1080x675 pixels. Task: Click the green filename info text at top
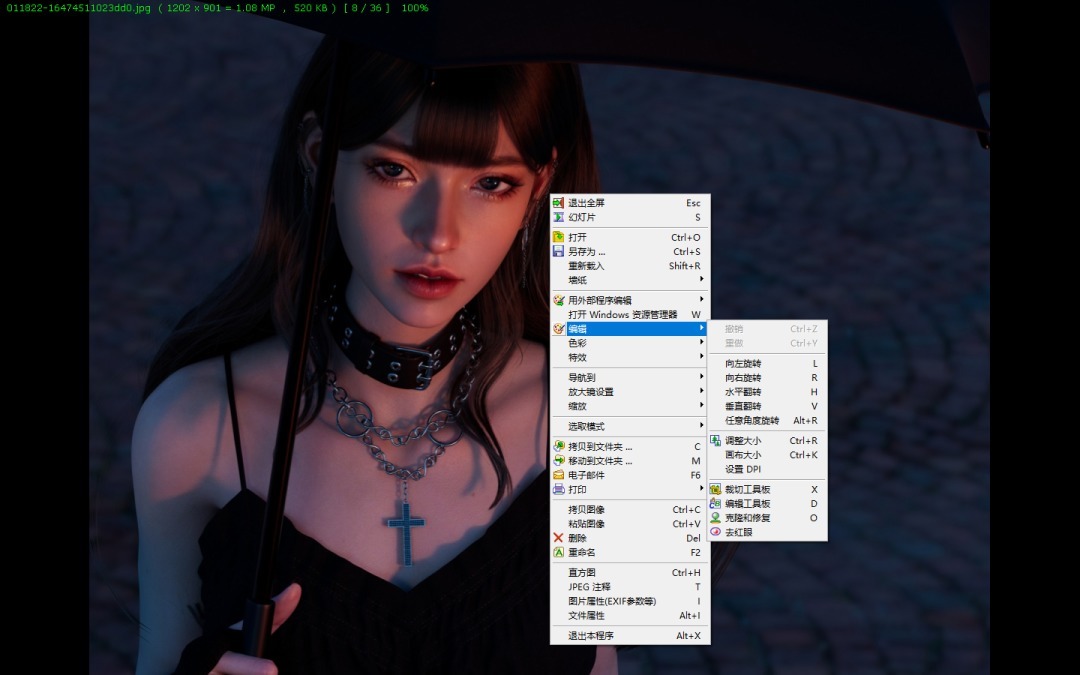pyautogui.click(x=214, y=8)
